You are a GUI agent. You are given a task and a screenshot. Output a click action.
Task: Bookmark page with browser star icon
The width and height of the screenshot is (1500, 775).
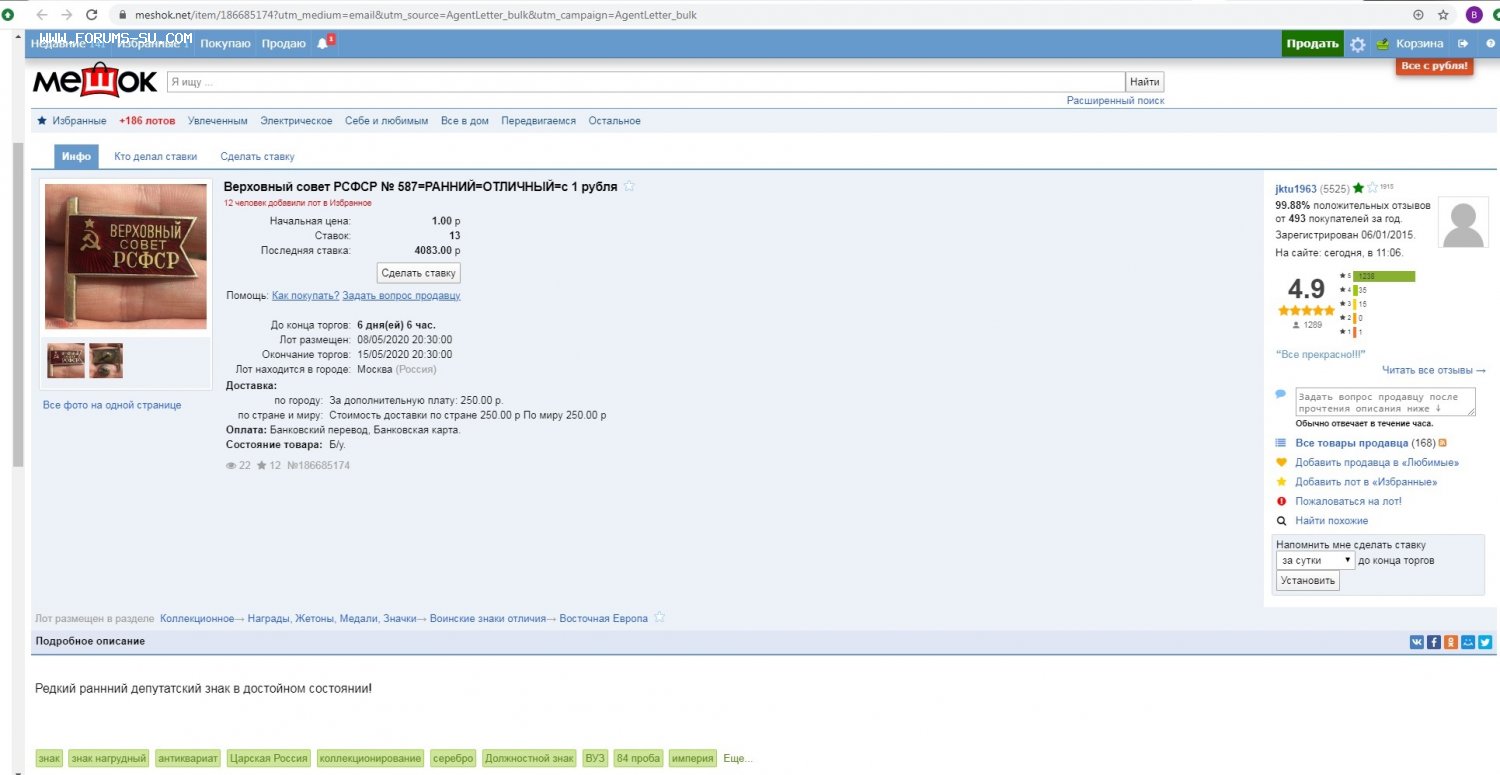coord(1443,15)
